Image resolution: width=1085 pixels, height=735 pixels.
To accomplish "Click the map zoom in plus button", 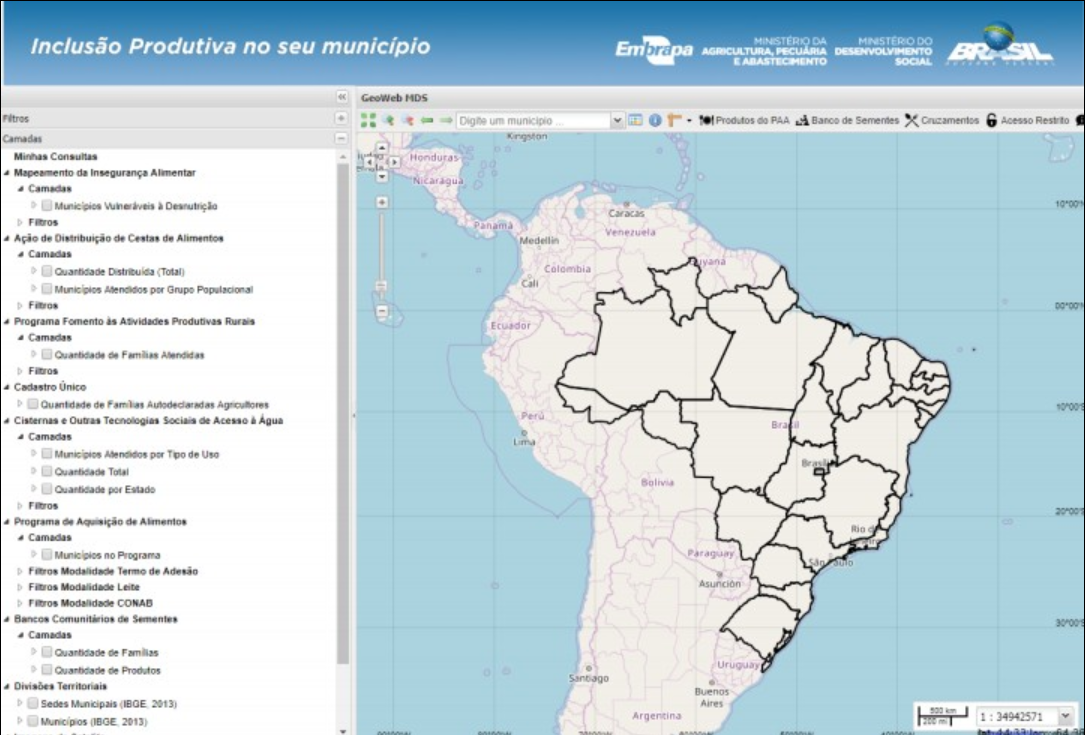I will (x=381, y=202).
